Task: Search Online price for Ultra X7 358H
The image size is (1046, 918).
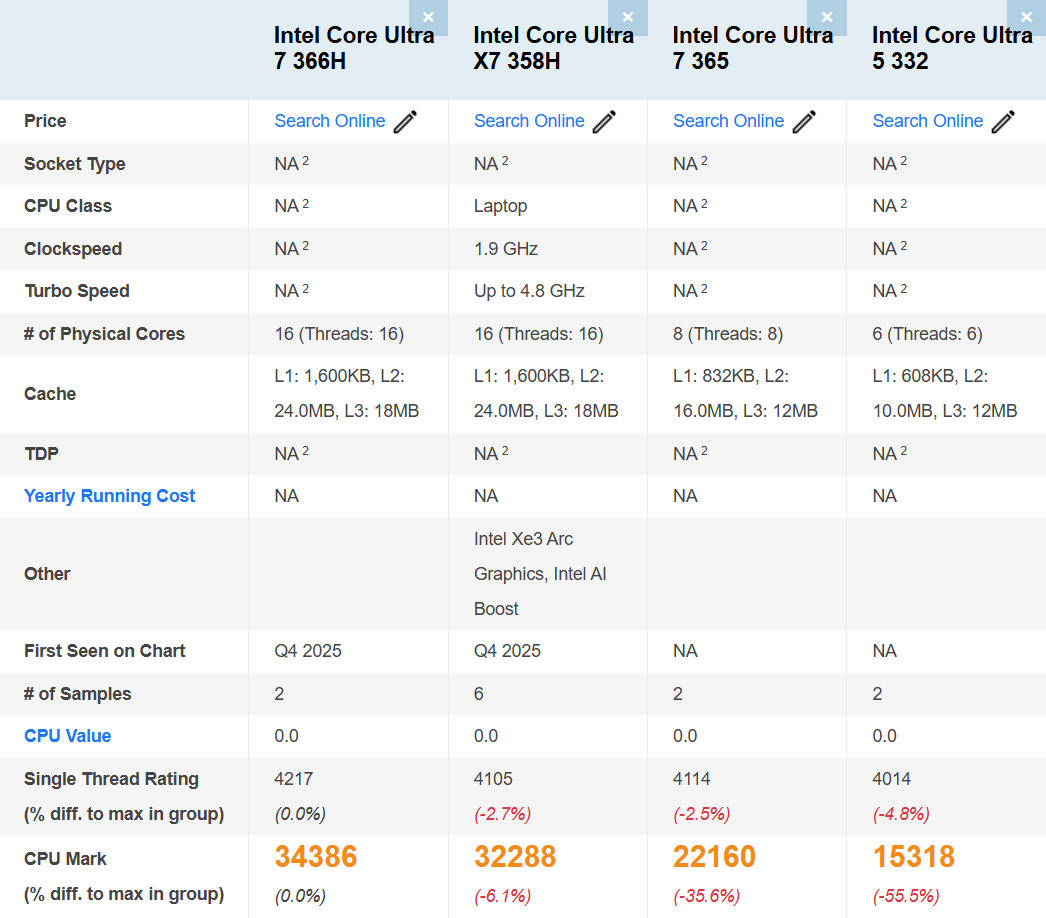Action: coord(529,121)
